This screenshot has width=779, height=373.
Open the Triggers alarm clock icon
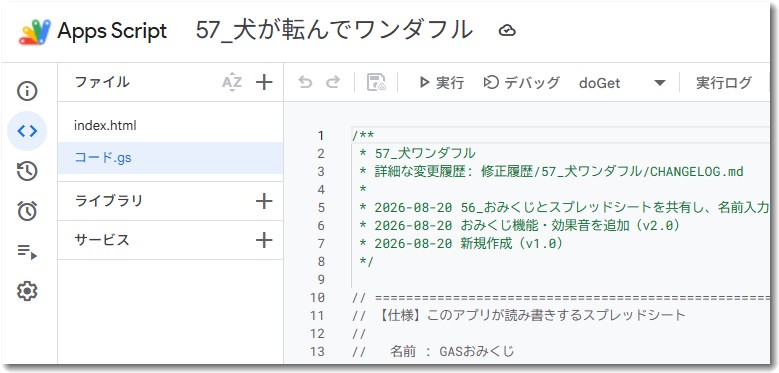[27, 211]
